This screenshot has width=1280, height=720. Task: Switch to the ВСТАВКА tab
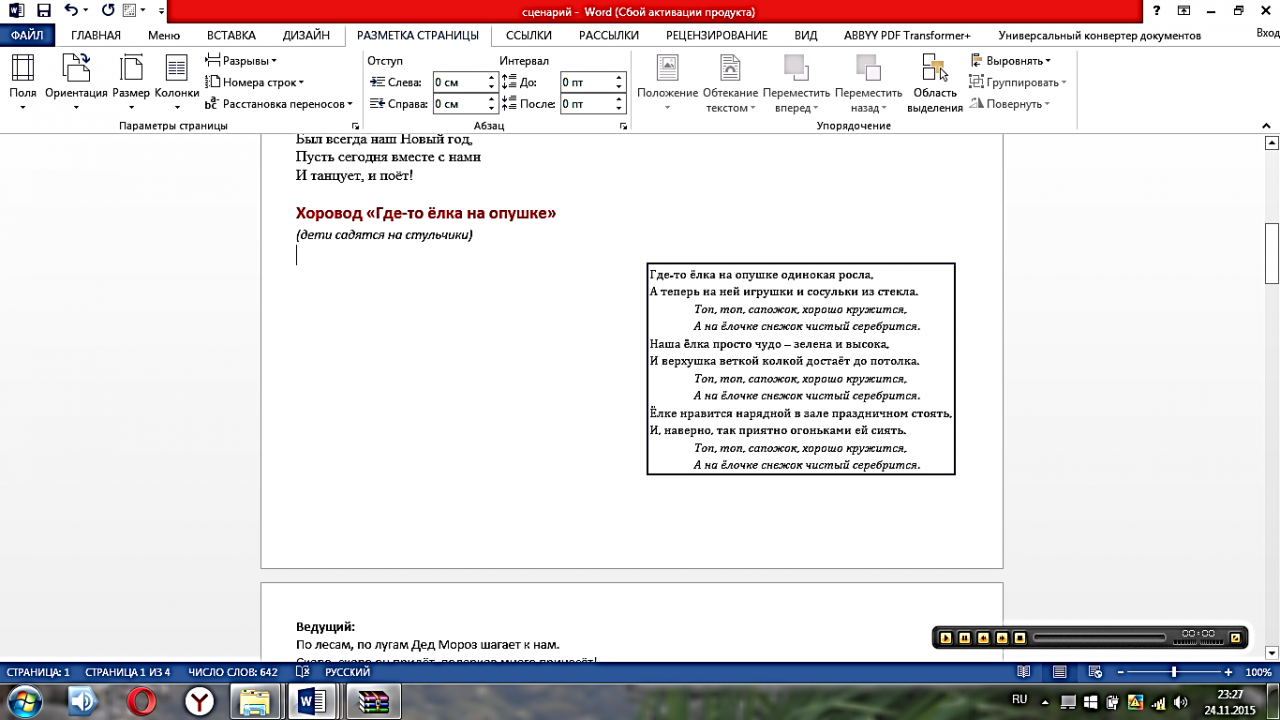pyautogui.click(x=232, y=35)
